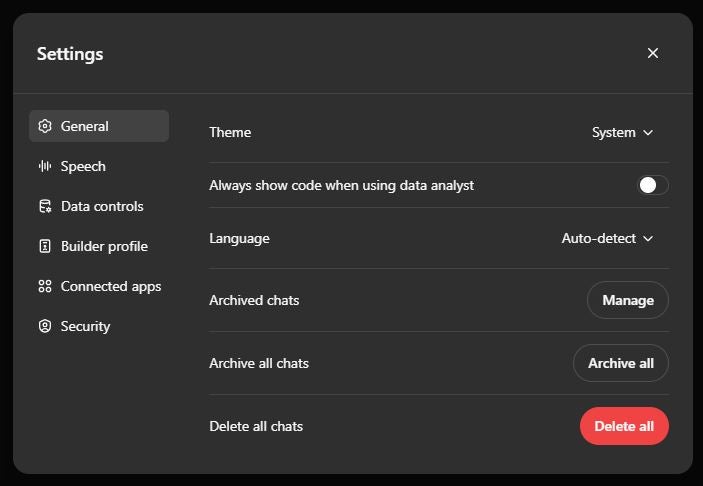703x486 pixels.
Task: Click the Builder profile badge icon
Action: [45, 246]
